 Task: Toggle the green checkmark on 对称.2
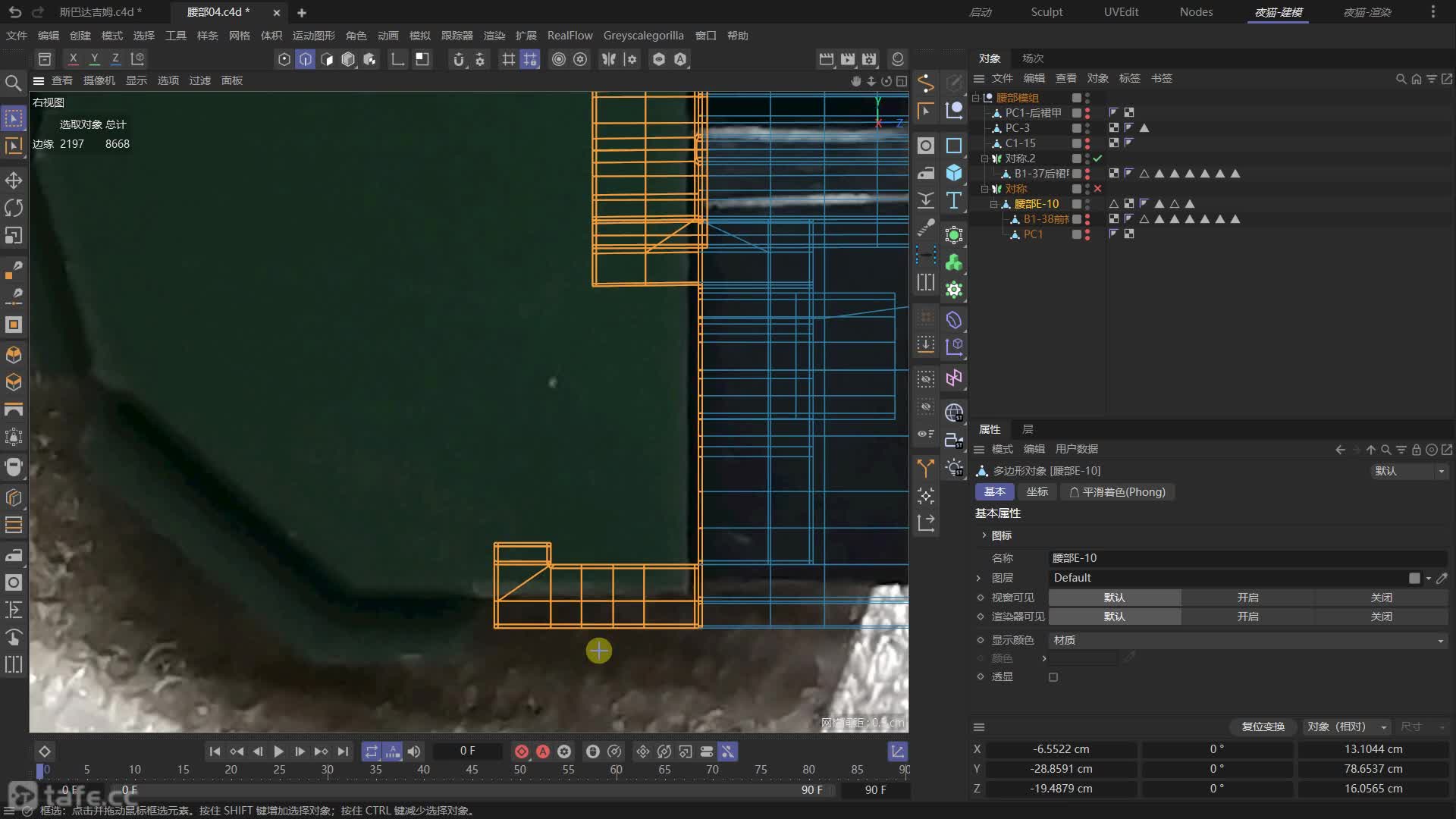(x=1097, y=158)
